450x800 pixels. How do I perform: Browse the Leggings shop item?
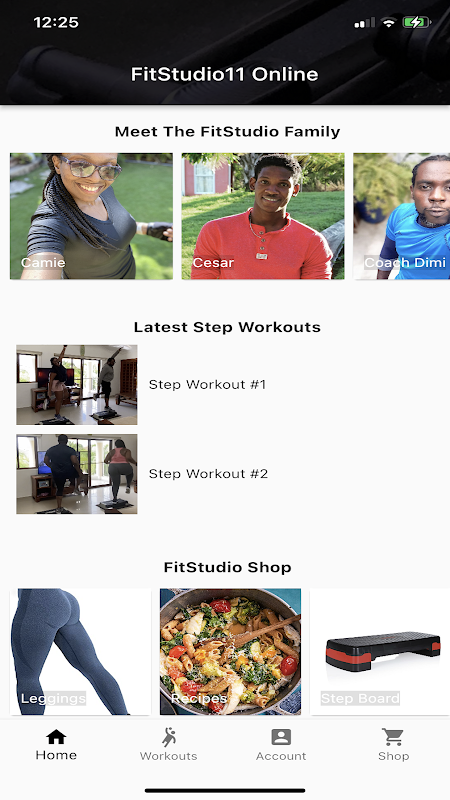[81, 652]
